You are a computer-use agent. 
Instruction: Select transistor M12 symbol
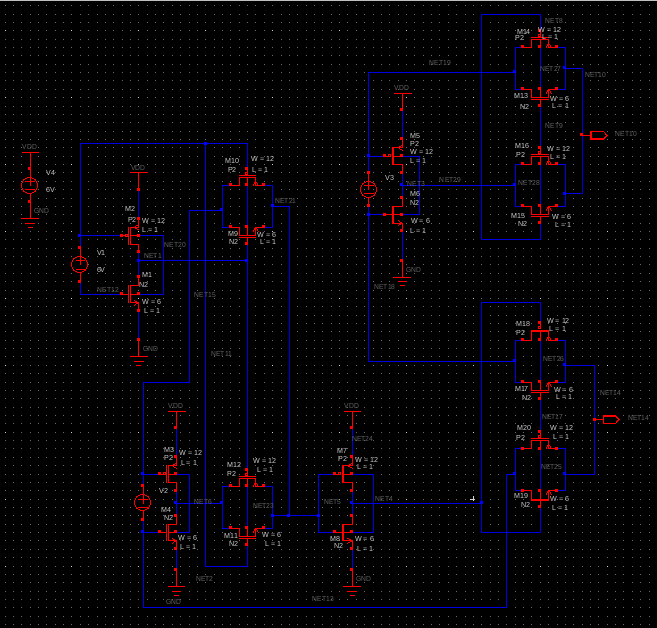tap(247, 479)
